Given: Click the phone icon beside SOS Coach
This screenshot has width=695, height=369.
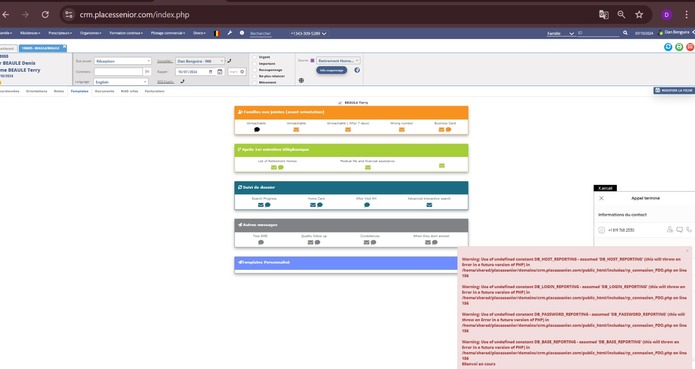Looking at the screenshot, I should point(182,82).
